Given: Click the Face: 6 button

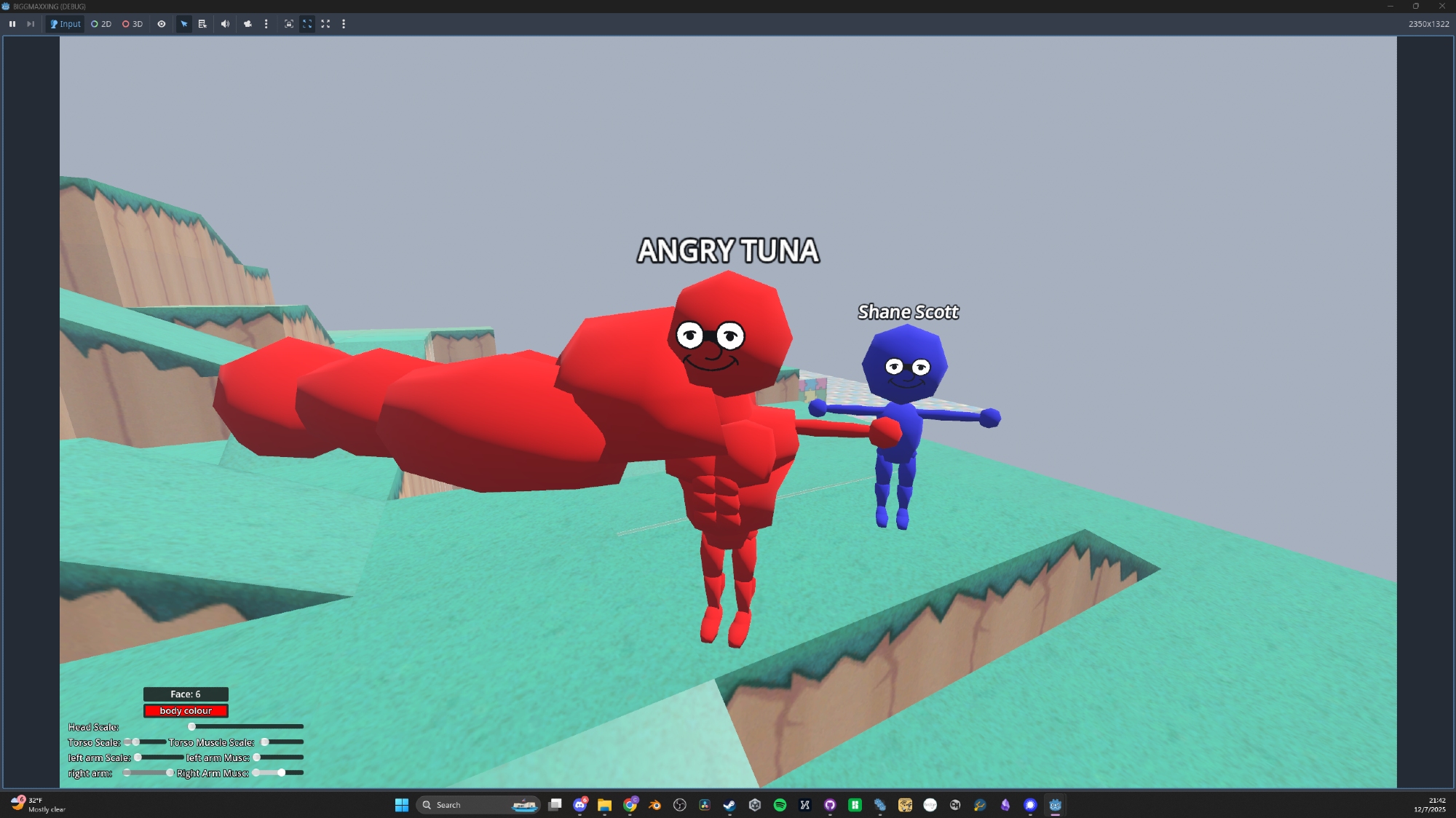Looking at the screenshot, I should [x=186, y=694].
